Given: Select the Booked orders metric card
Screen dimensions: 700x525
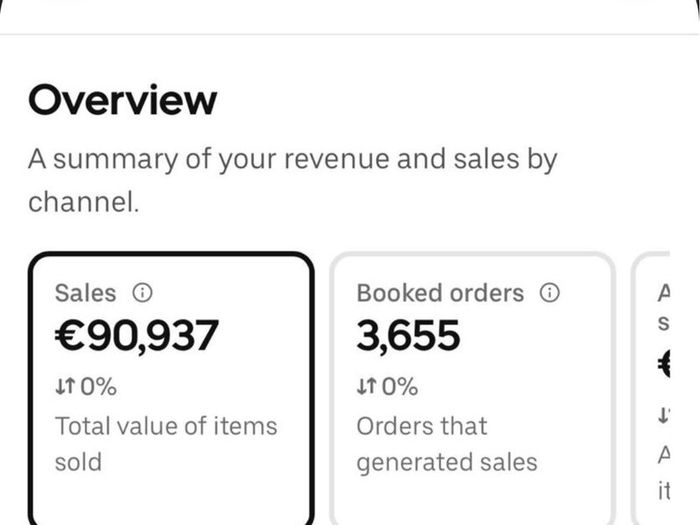Looking at the screenshot, I should click(x=473, y=388).
